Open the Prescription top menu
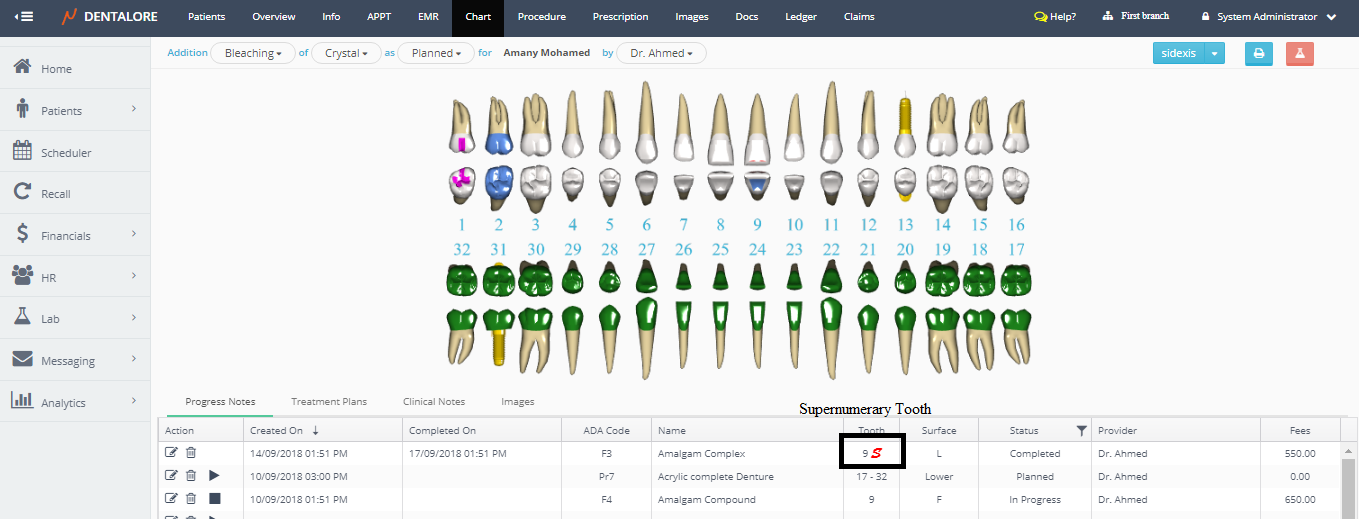1359x519 pixels. 620,17
